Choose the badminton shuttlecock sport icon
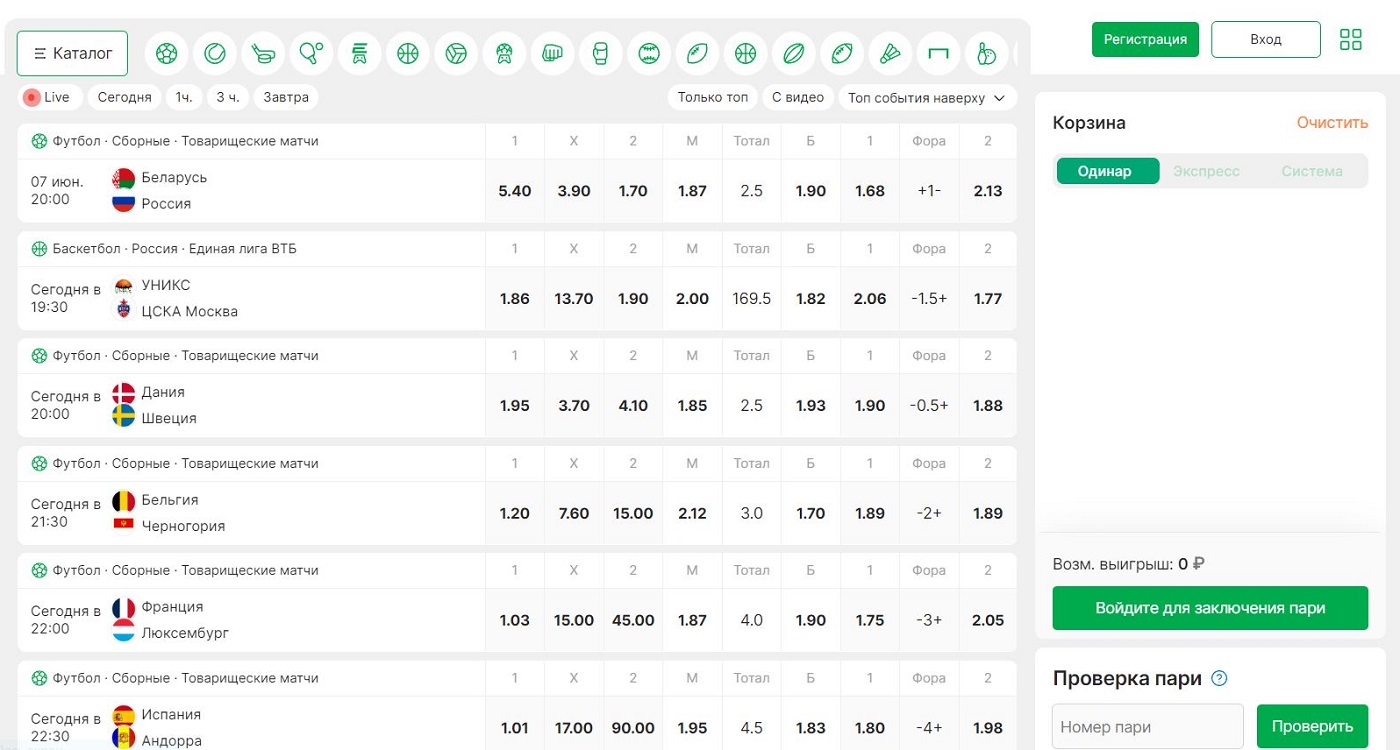The image size is (1400, 750). point(890,53)
